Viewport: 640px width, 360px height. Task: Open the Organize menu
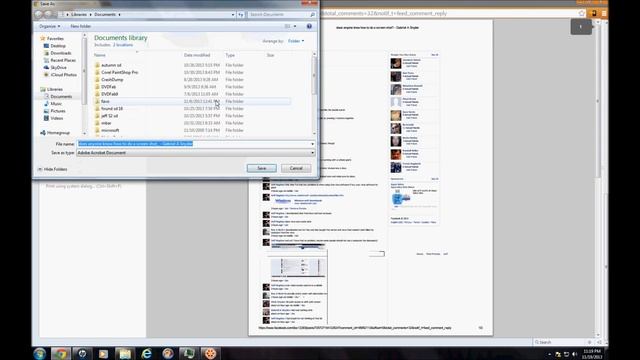pyautogui.click(x=49, y=26)
